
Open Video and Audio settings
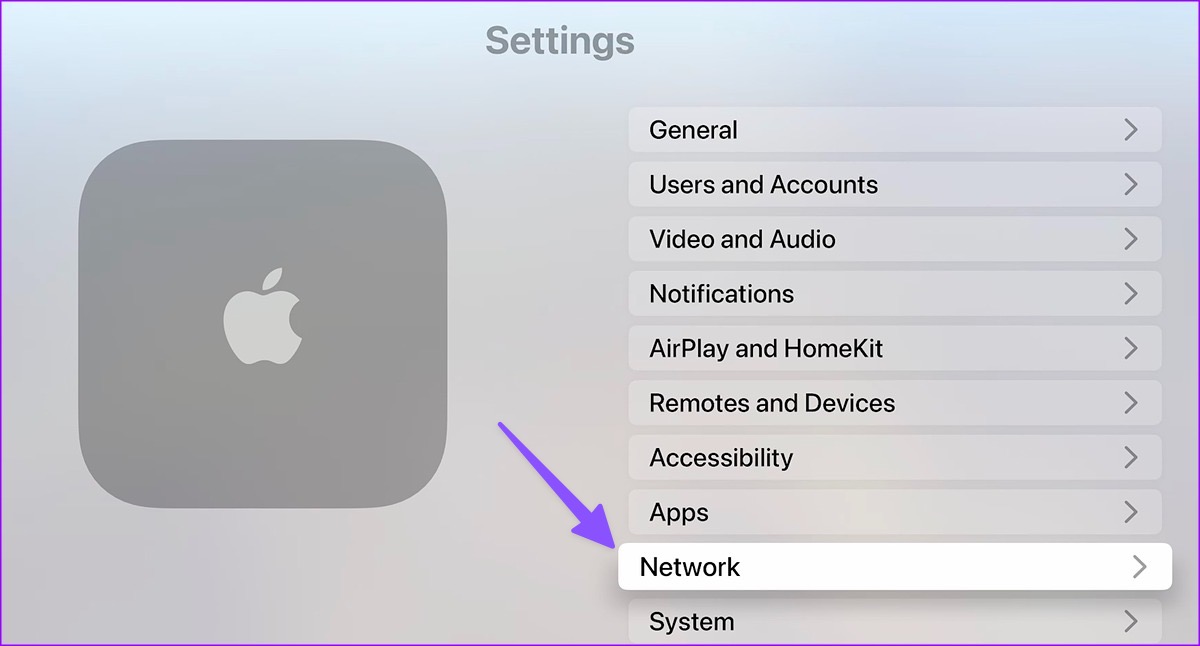(x=895, y=239)
